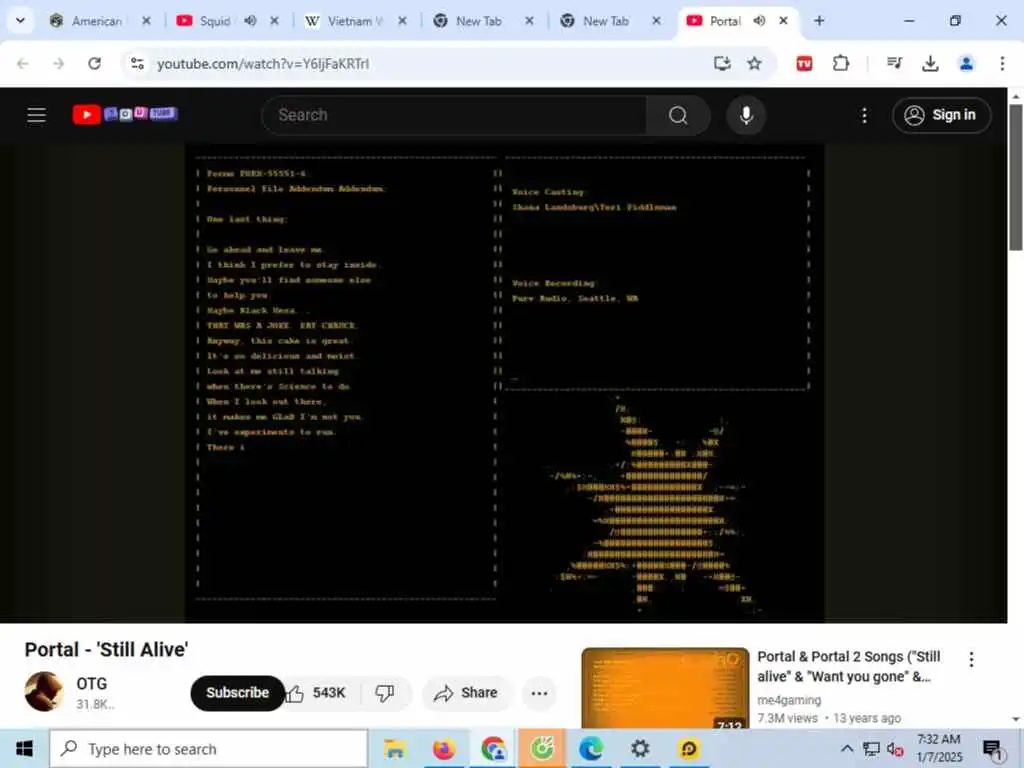Open Settings gear from taskbar
The width and height of the screenshot is (1024, 768).
[x=640, y=748]
